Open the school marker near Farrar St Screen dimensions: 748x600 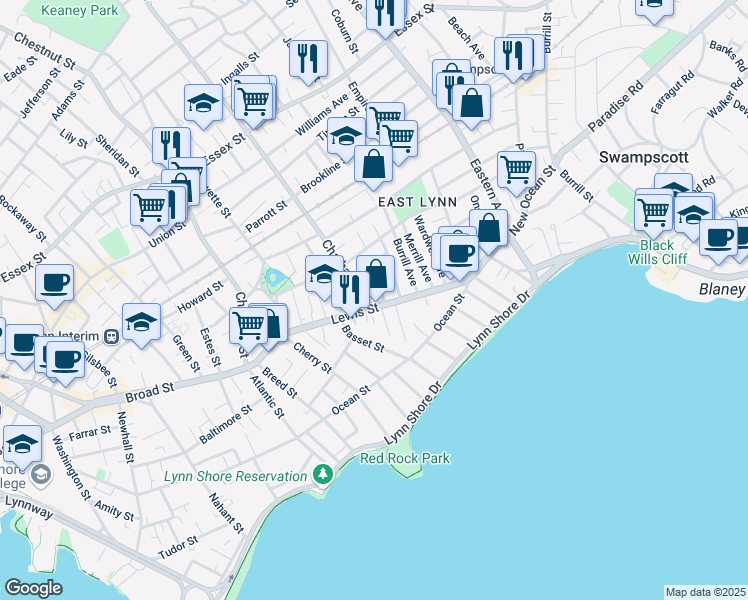coord(22,445)
